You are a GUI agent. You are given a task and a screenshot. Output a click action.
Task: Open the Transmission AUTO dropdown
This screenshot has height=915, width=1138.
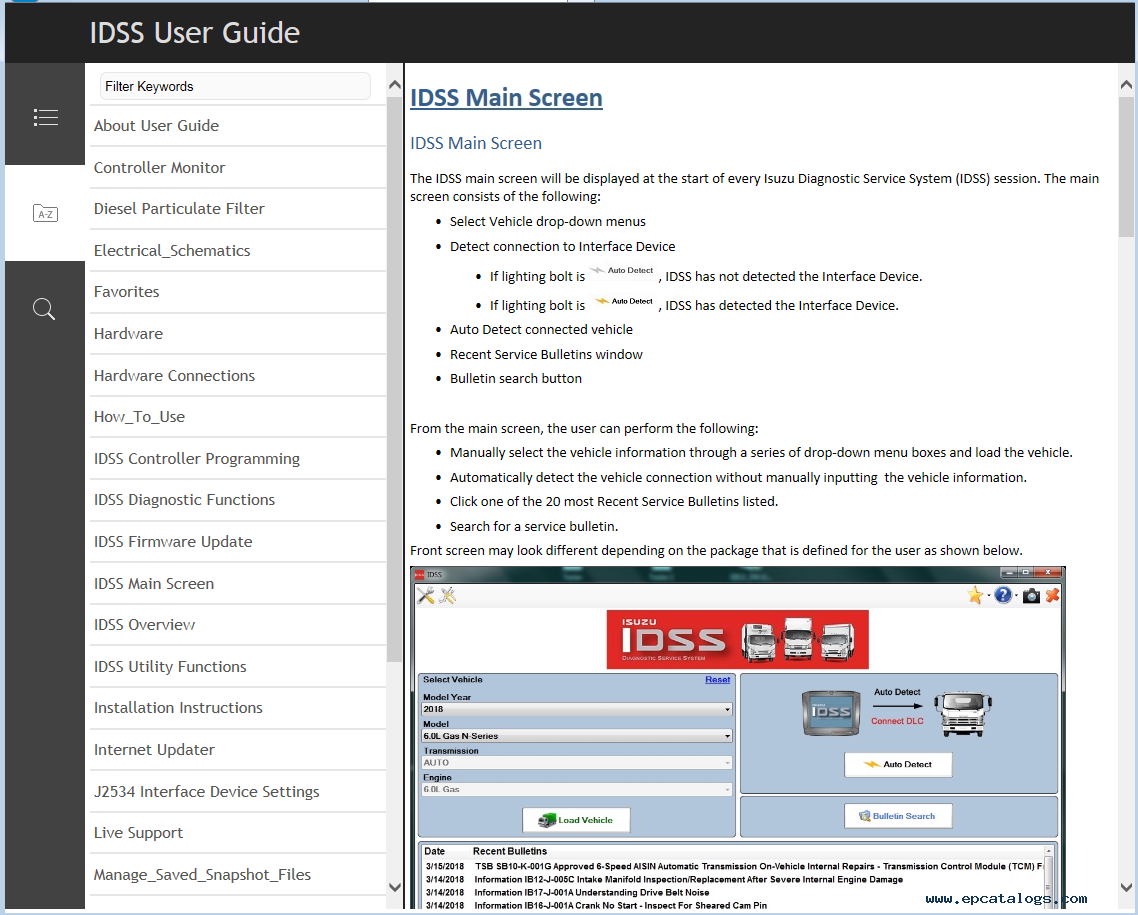577,763
